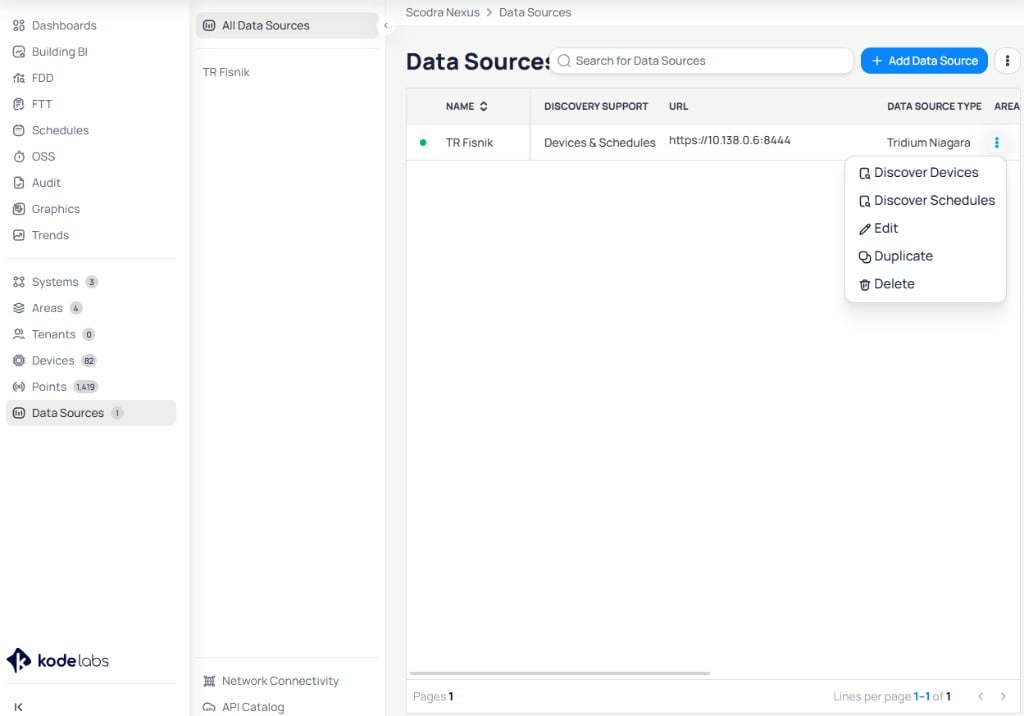
Task: Click page number 1 in pagination
Action: click(451, 696)
